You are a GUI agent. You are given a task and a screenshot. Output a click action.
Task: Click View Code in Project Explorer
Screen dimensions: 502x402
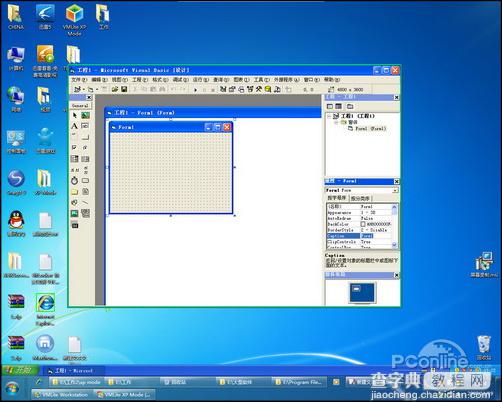tap(330, 106)
